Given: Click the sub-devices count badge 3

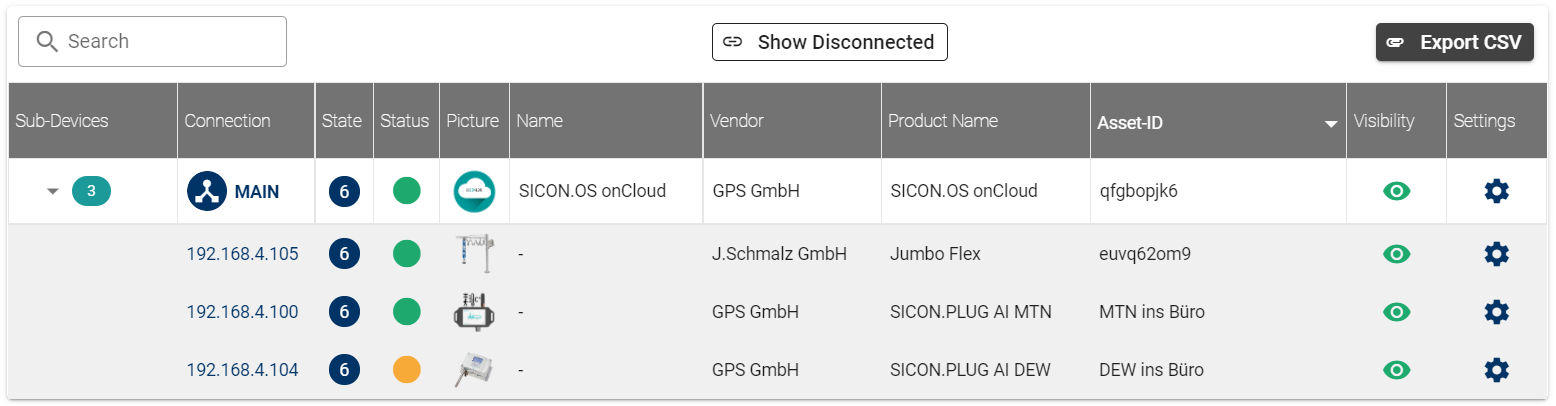Looking at the screenshot, I should point(91,191).
